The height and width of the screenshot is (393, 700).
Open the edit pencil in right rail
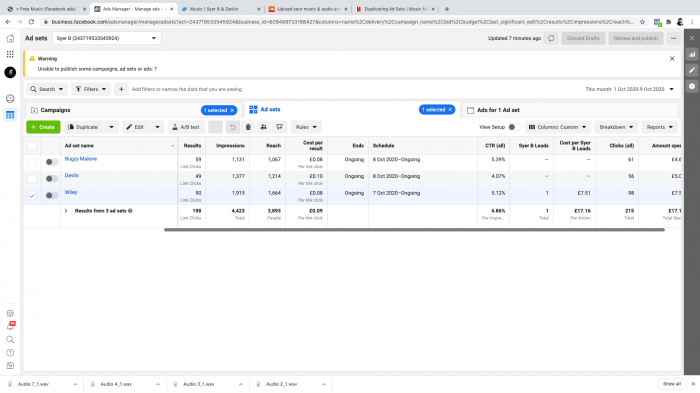point(692,70)
